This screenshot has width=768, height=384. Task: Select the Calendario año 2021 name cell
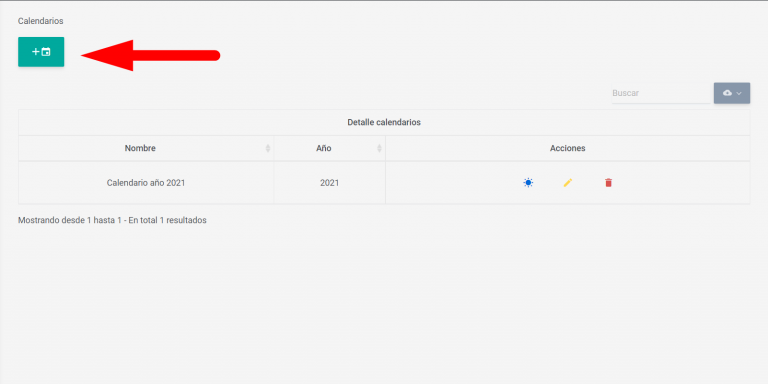[x=146, y=183]
